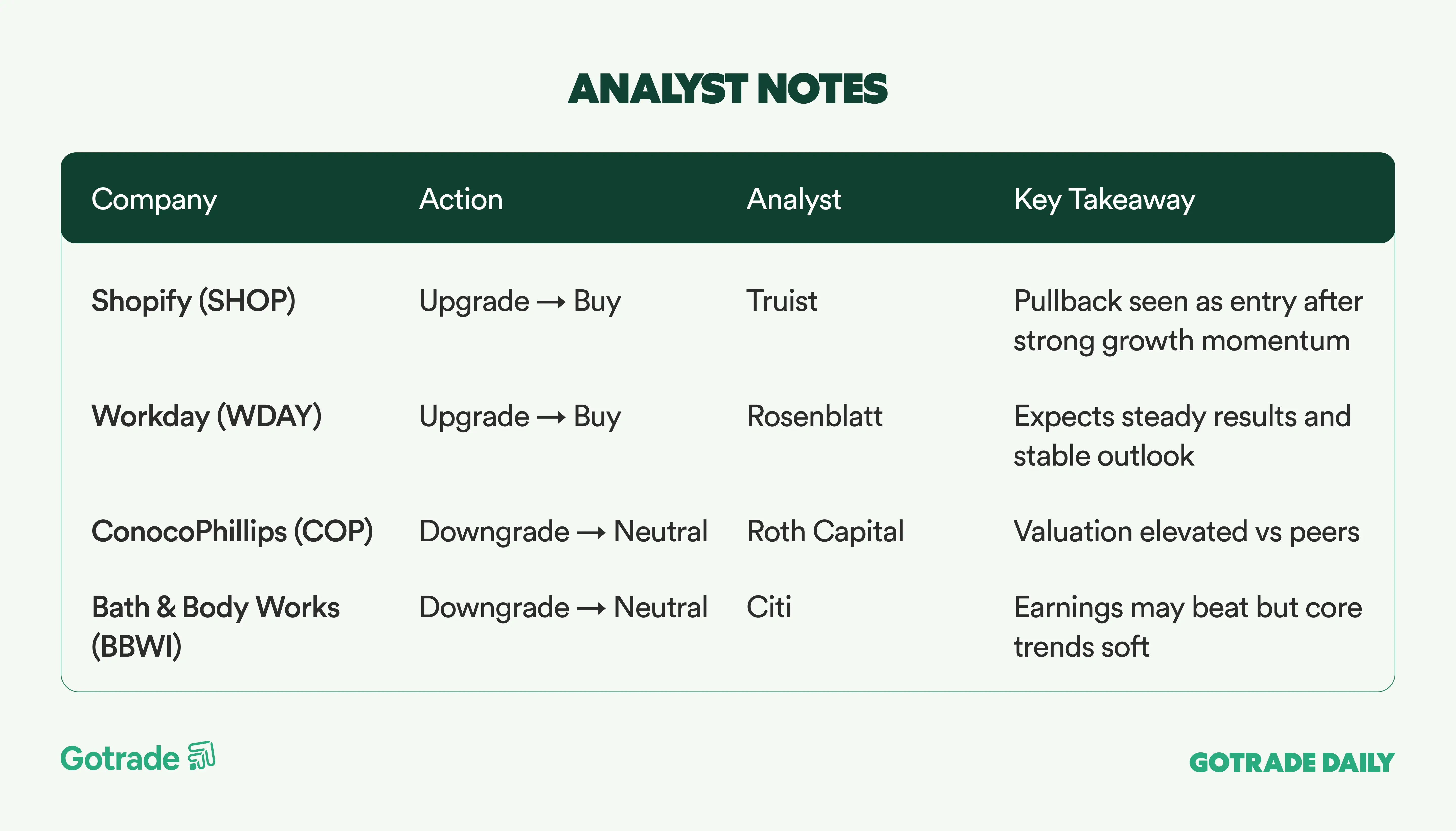Click the arrow in Shopify's upgrade action

click(551, 303)
